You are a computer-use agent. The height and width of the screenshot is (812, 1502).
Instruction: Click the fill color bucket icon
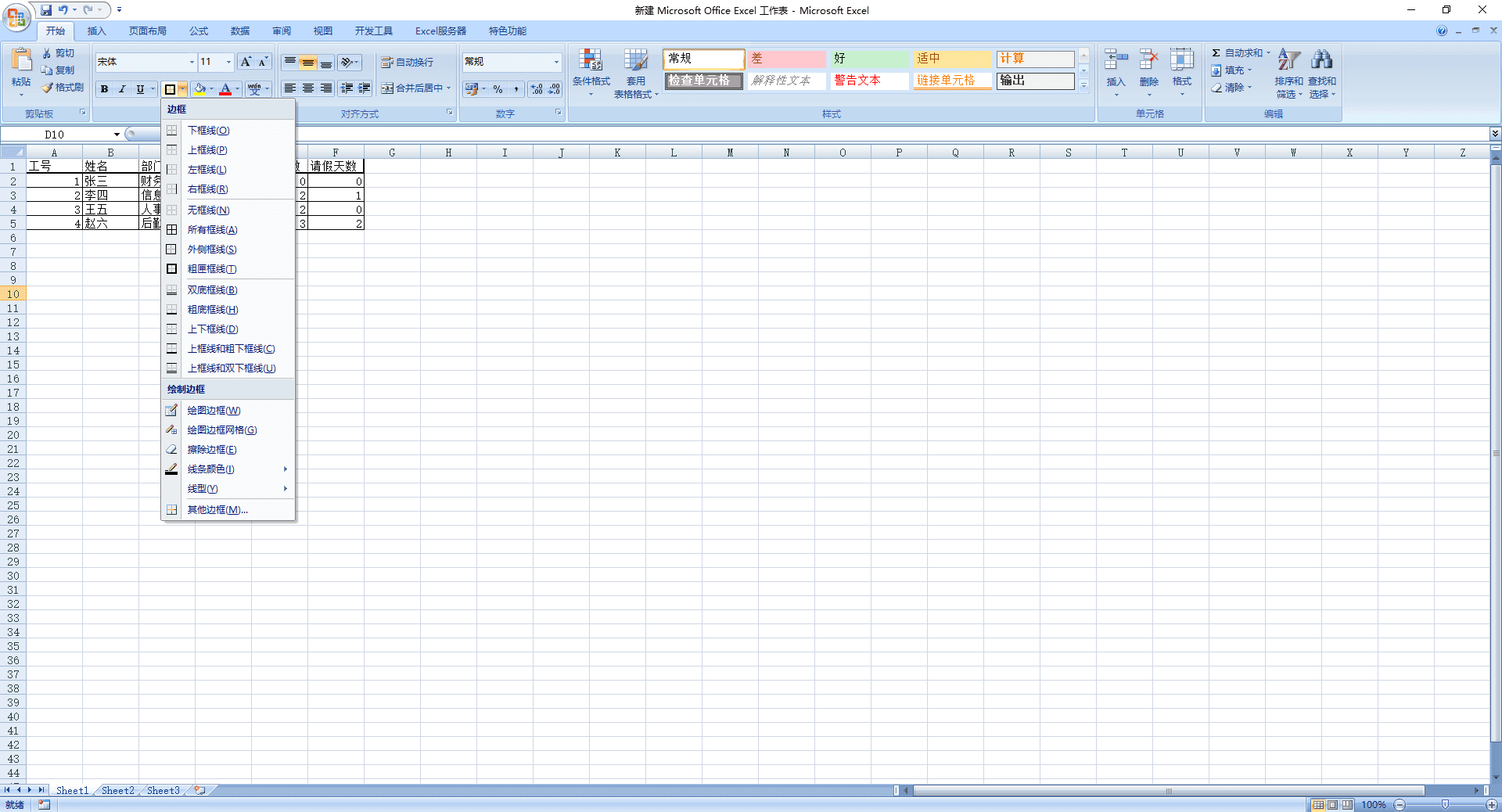point(200,89)
